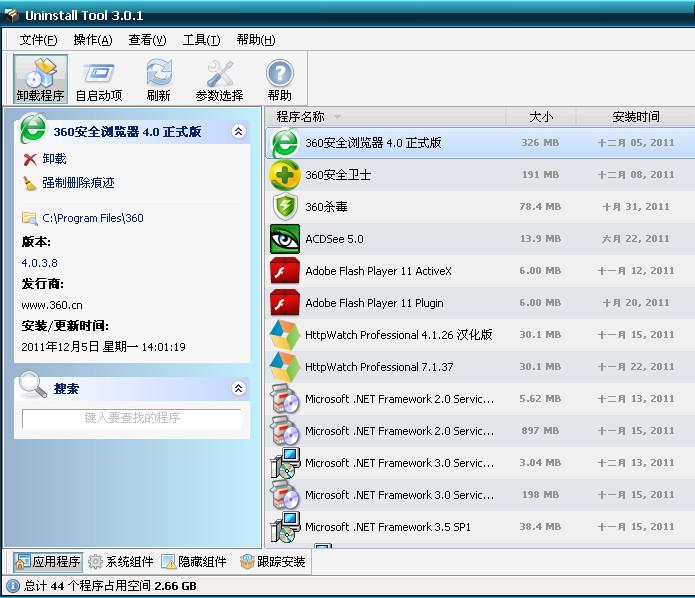The width and height of the screenshot is (695, 598).
Task: Click the 360安全浏览器 icon in program list
Action: tap(285, 143)
